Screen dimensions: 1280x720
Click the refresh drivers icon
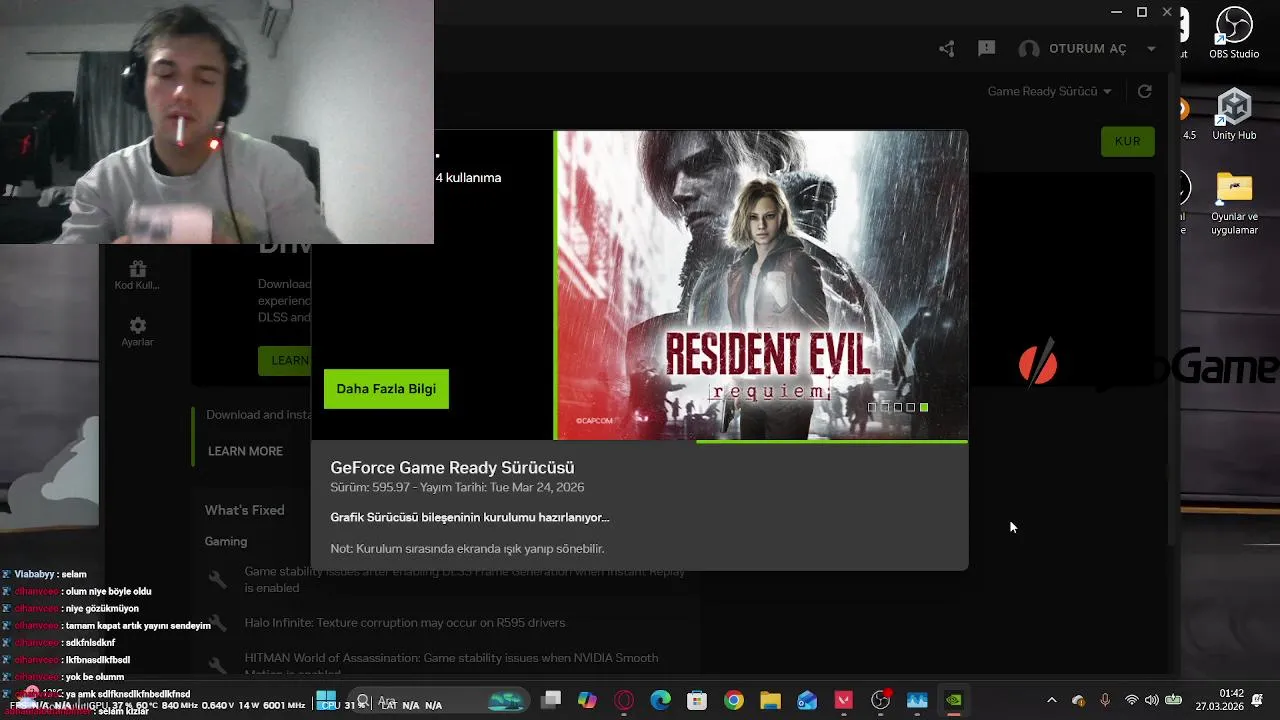pyautogui.click(x=1145, y=91)
